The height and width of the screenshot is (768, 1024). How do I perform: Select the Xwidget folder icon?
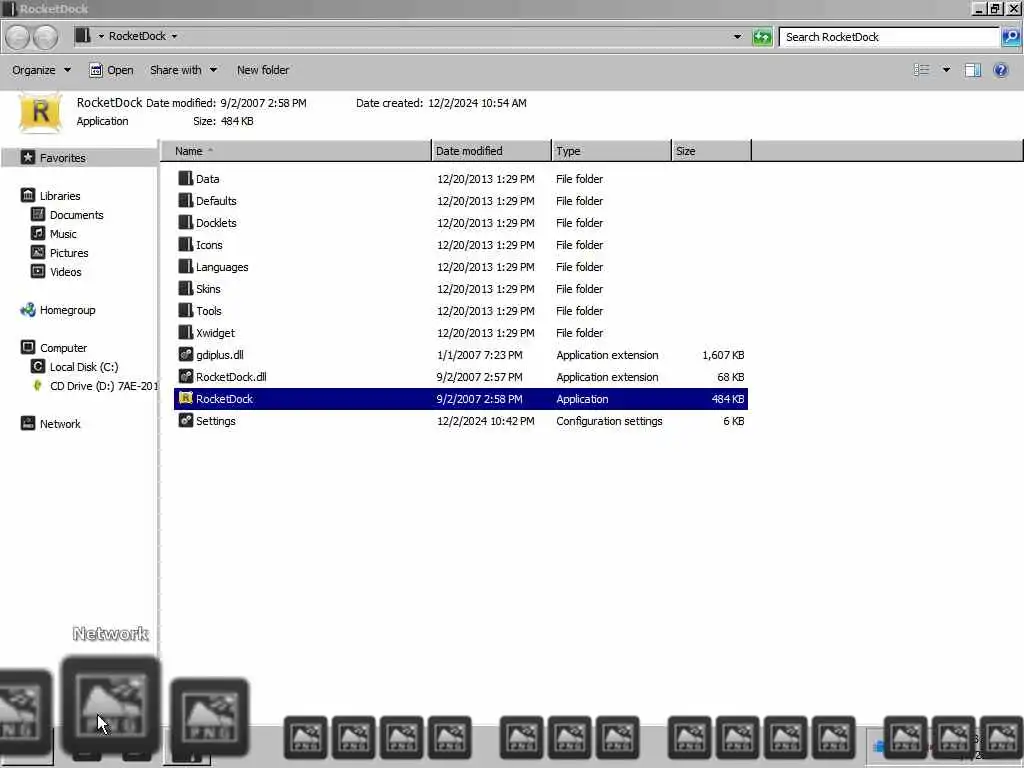tap(185, 332)
